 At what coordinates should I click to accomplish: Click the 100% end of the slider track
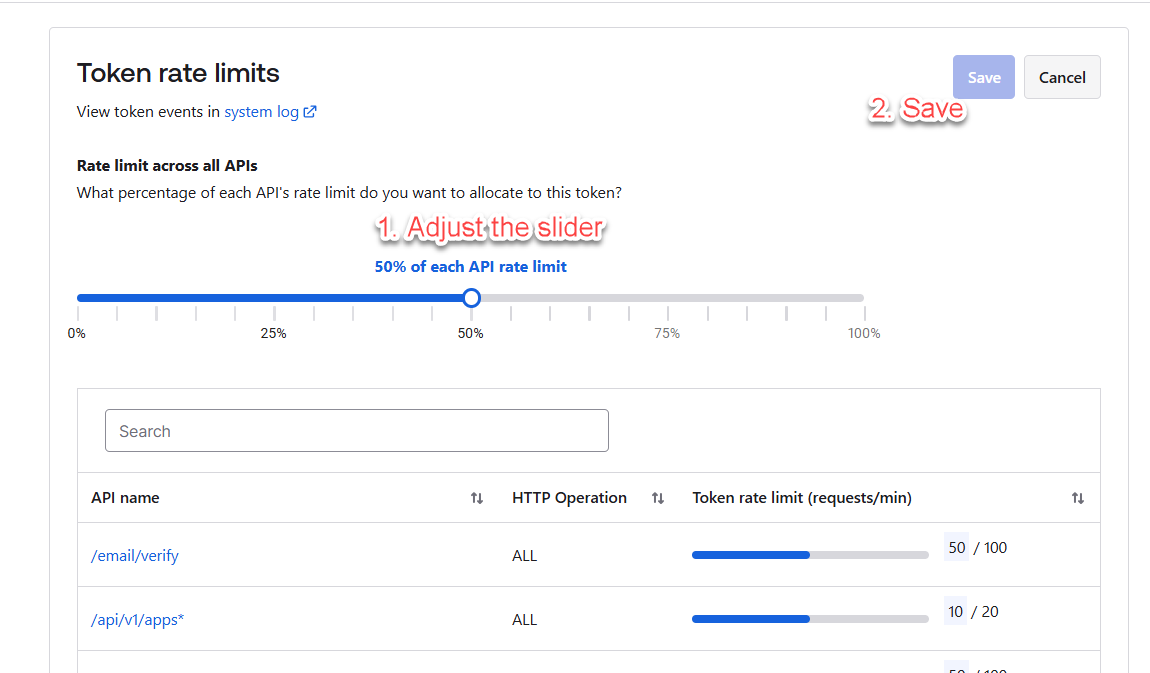(862, 298)
